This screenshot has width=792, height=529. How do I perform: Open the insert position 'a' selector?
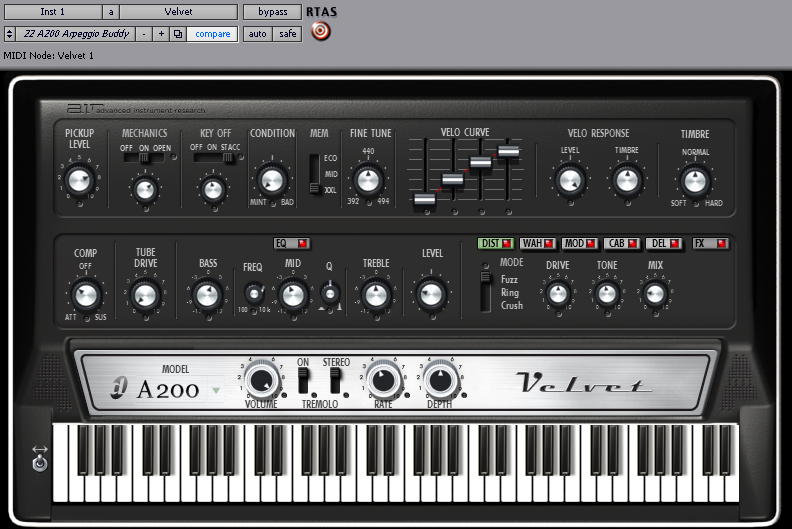(111, 12)
